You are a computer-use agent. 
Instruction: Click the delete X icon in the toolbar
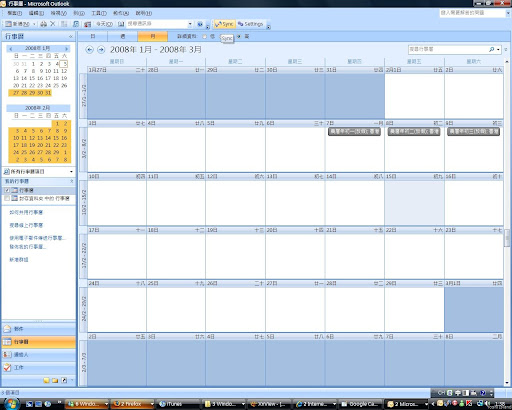(x=53, y=24)
